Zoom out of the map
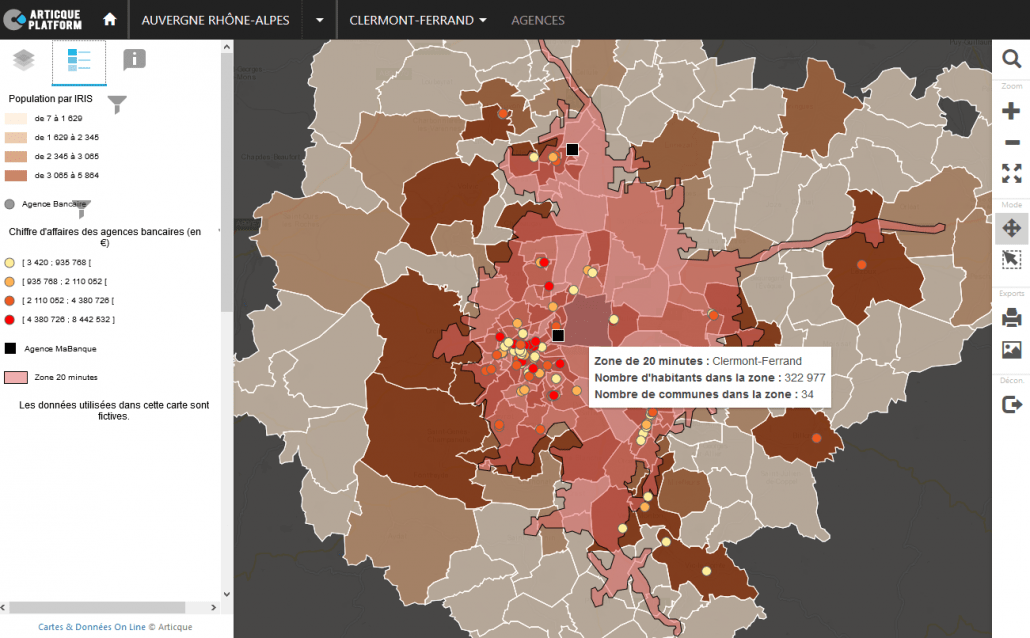The width and height of the screenshot is (1030, 638). (x=1011, y=143)
